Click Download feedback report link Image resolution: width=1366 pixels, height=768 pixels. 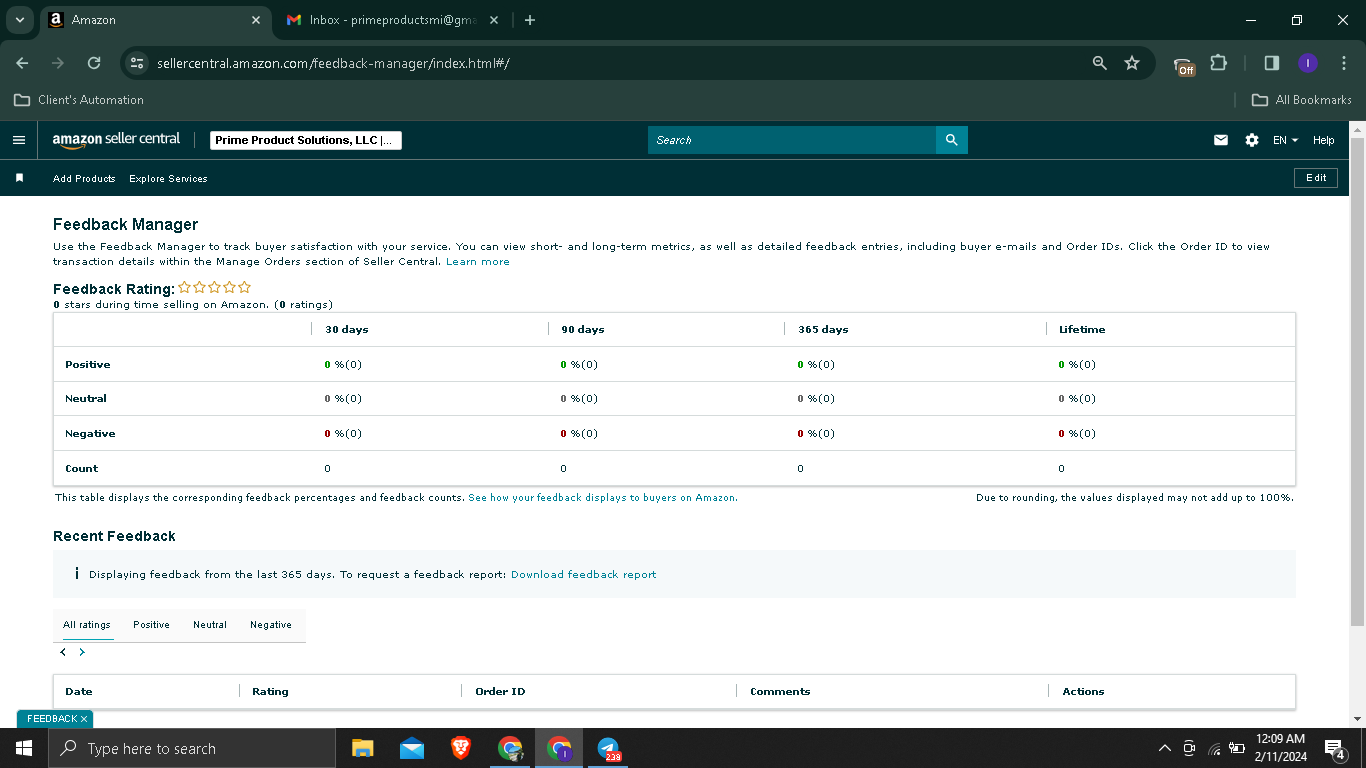(584, 574)
